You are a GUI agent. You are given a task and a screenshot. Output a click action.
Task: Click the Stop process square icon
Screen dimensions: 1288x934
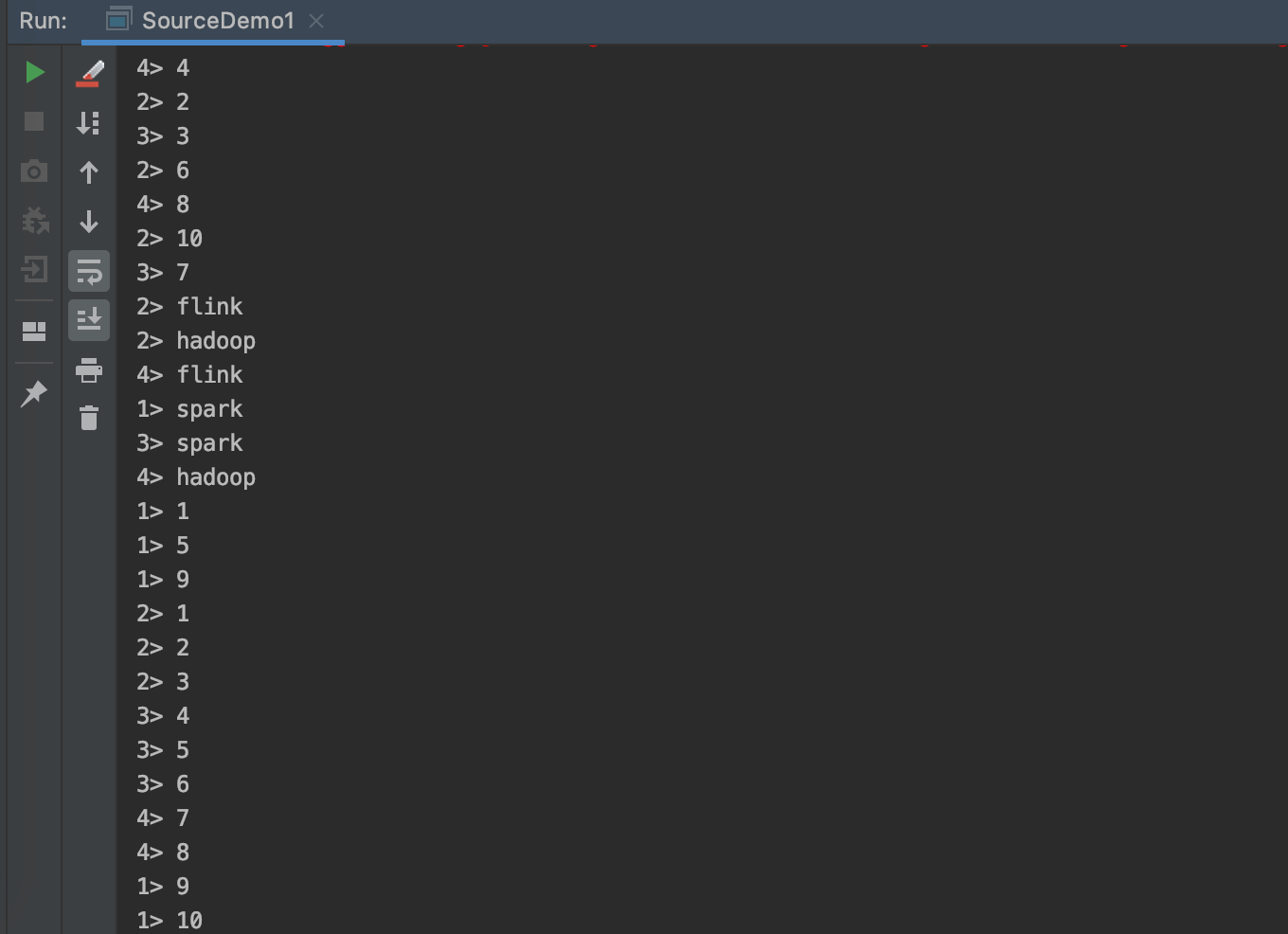tap(34, 121)
